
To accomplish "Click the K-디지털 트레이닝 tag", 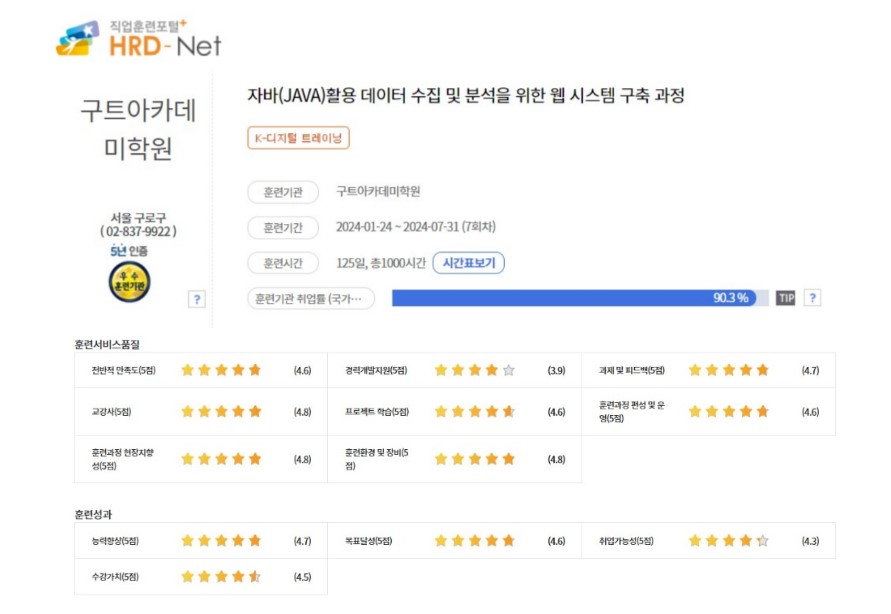I will click(298, 139).
